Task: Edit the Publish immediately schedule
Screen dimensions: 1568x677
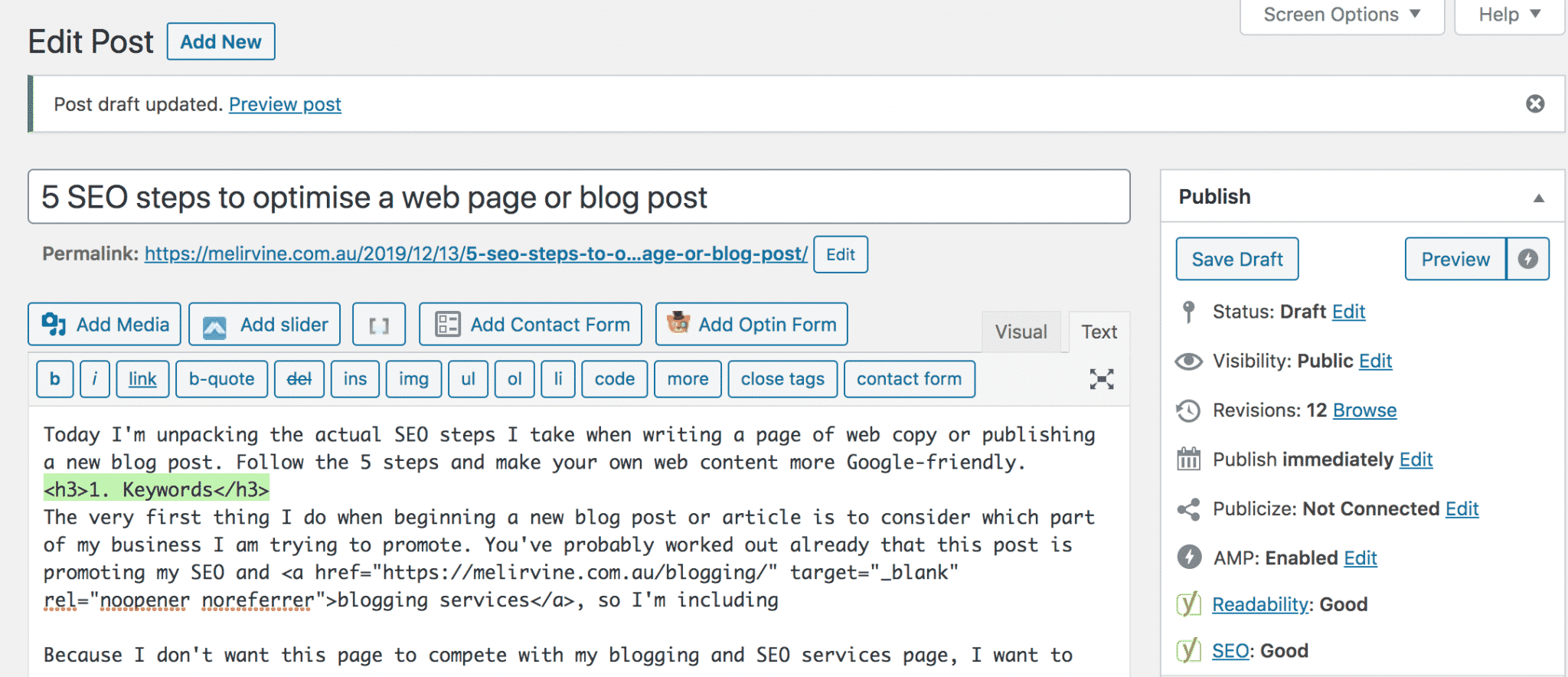Action: tap(1416, 460)
